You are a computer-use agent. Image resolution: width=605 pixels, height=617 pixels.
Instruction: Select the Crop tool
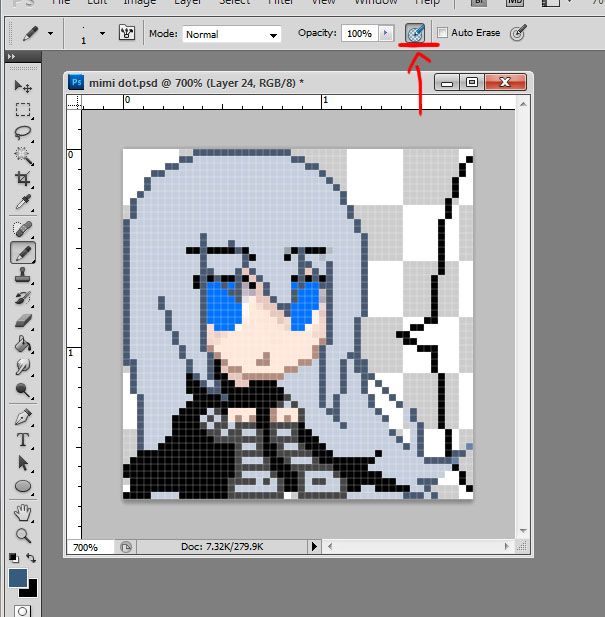pos(22,179)
